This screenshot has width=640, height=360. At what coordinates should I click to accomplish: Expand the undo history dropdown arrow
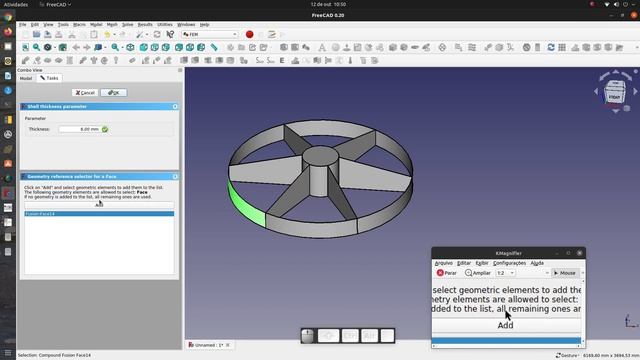114,35
